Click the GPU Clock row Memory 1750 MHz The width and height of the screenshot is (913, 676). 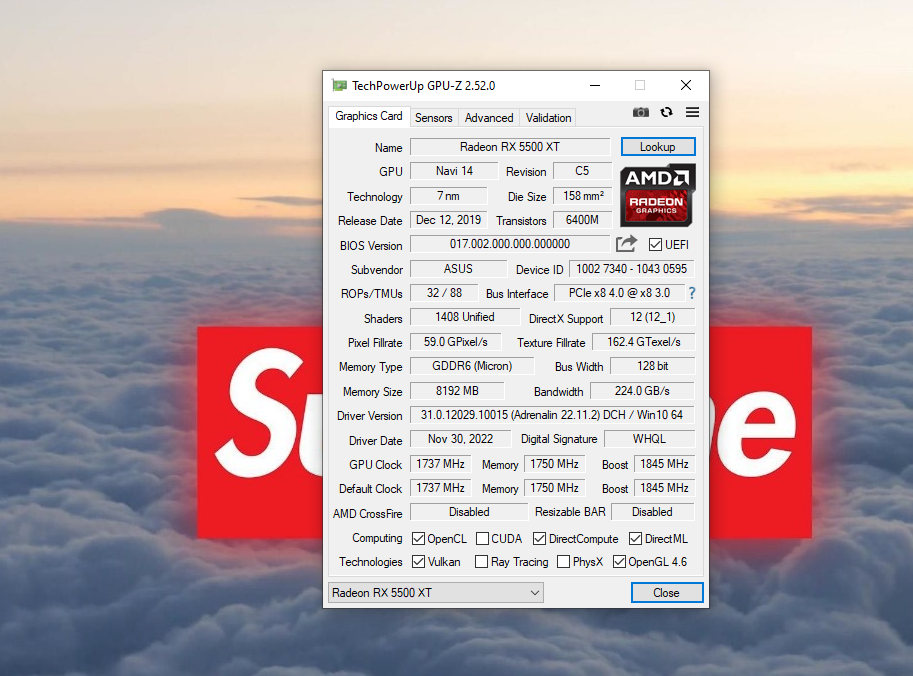pos(554,464)
